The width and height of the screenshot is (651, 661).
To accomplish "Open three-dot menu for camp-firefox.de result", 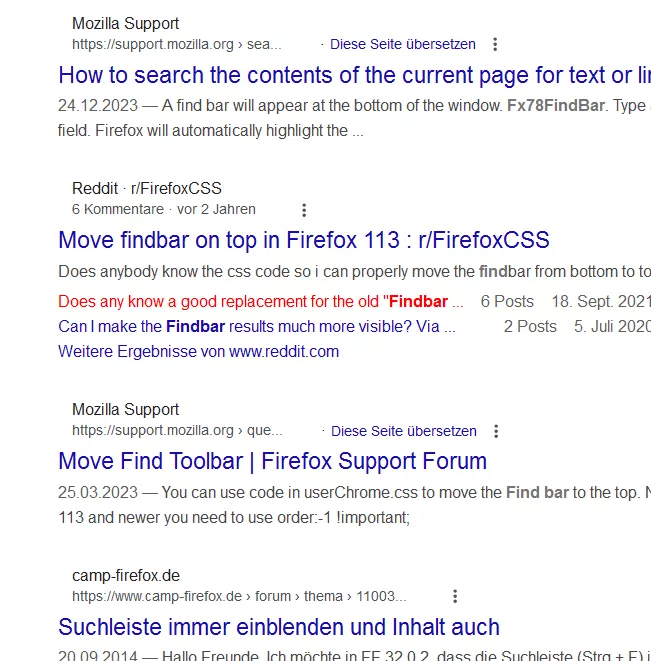I will point(455,596).
